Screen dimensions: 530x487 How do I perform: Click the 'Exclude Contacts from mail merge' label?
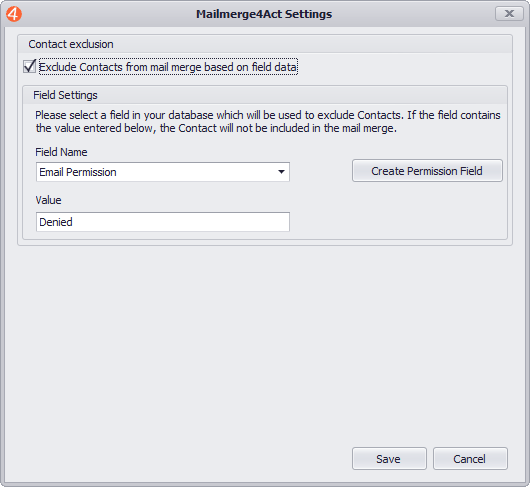pos(168,67)
